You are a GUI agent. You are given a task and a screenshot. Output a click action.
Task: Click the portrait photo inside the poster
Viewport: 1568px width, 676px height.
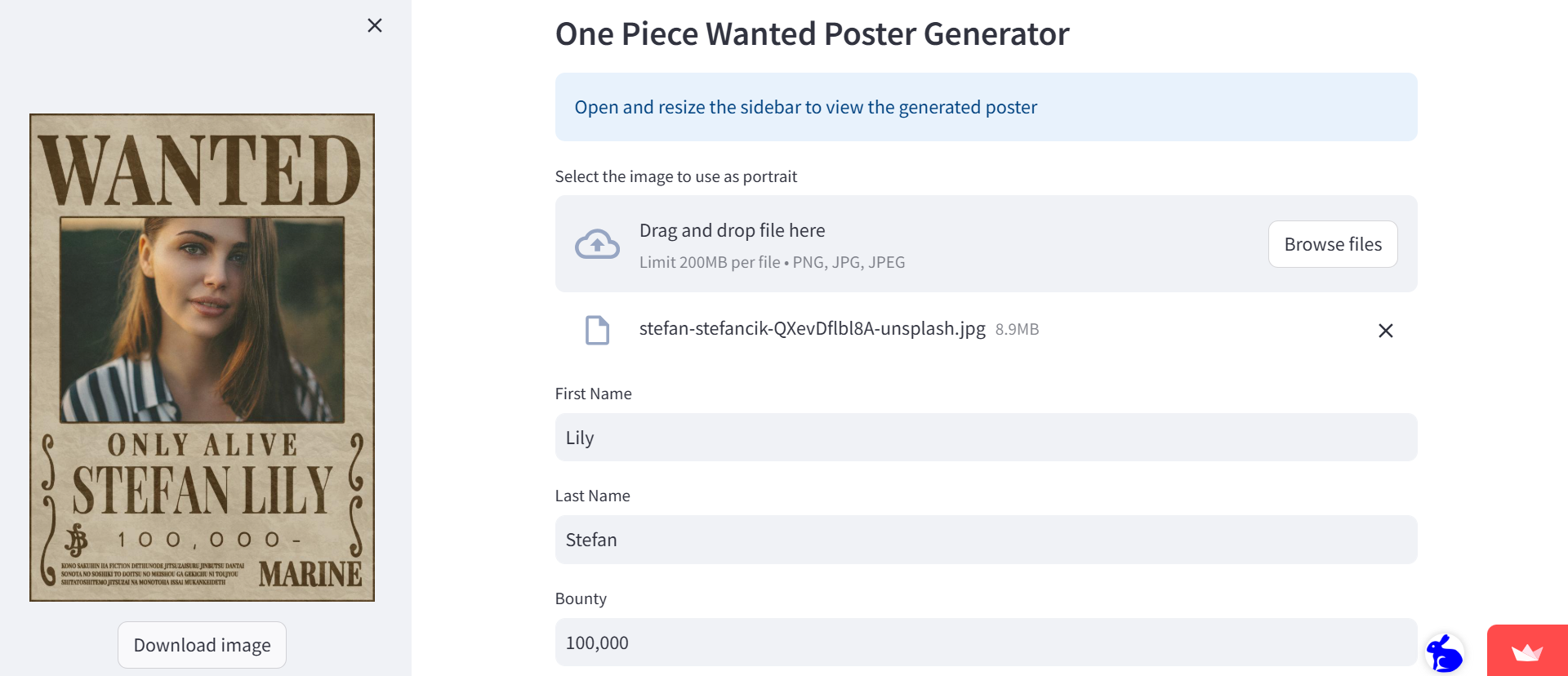[x=203, y=319]
